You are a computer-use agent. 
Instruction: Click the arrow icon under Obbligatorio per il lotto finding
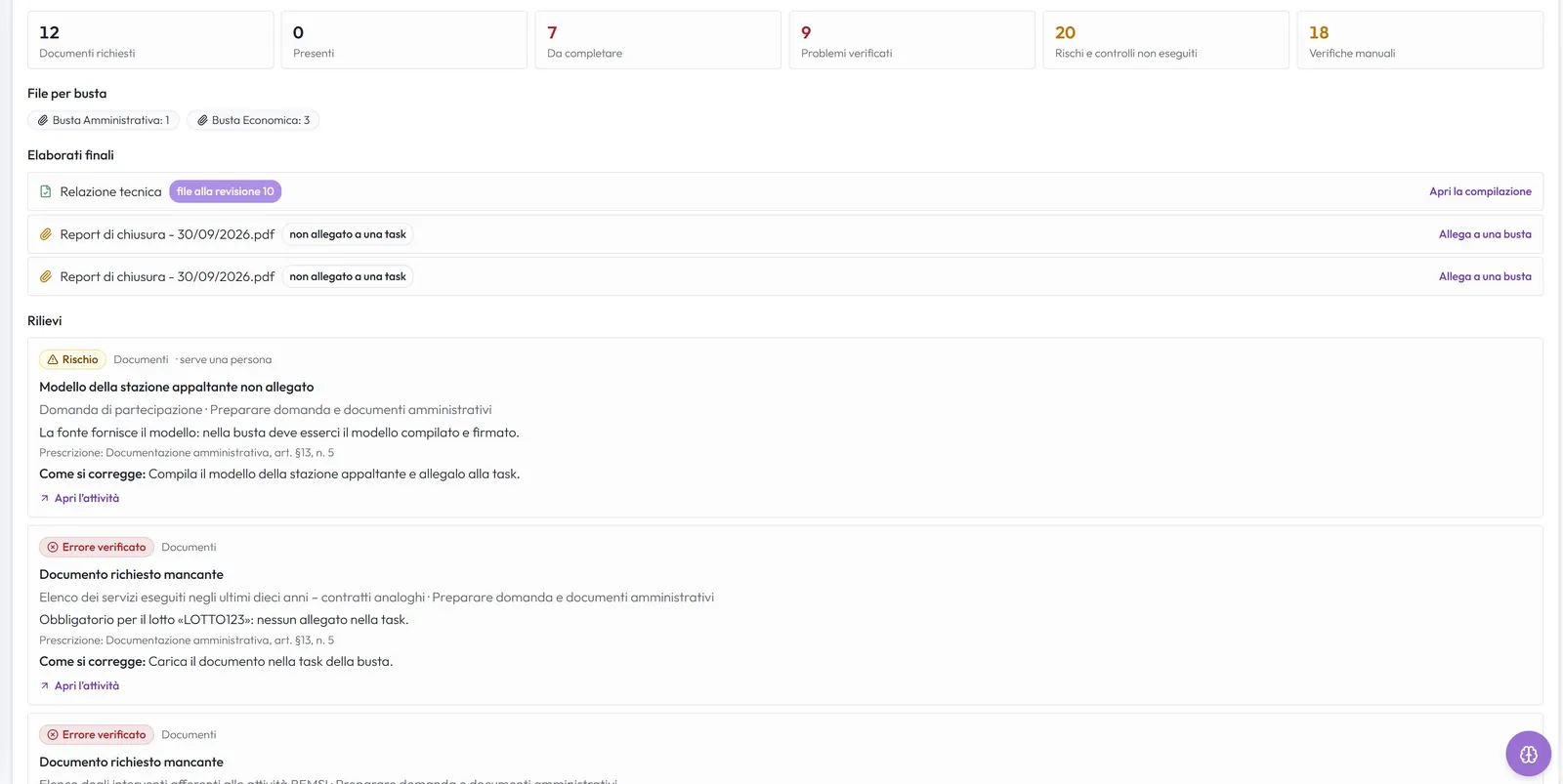(x=45, y=685)
